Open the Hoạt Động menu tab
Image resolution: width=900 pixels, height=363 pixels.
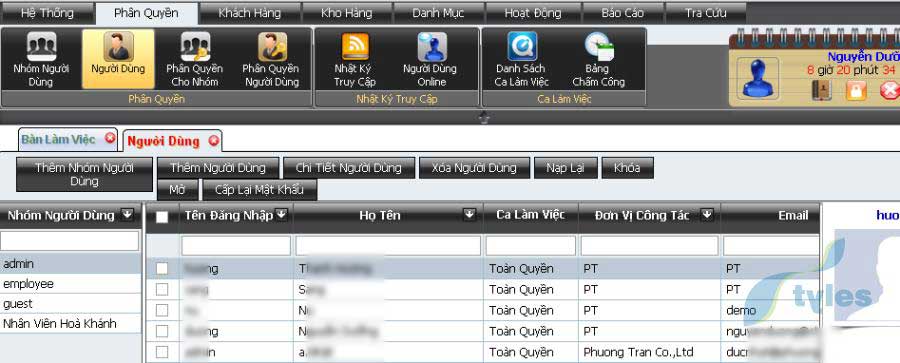(533, 13)
